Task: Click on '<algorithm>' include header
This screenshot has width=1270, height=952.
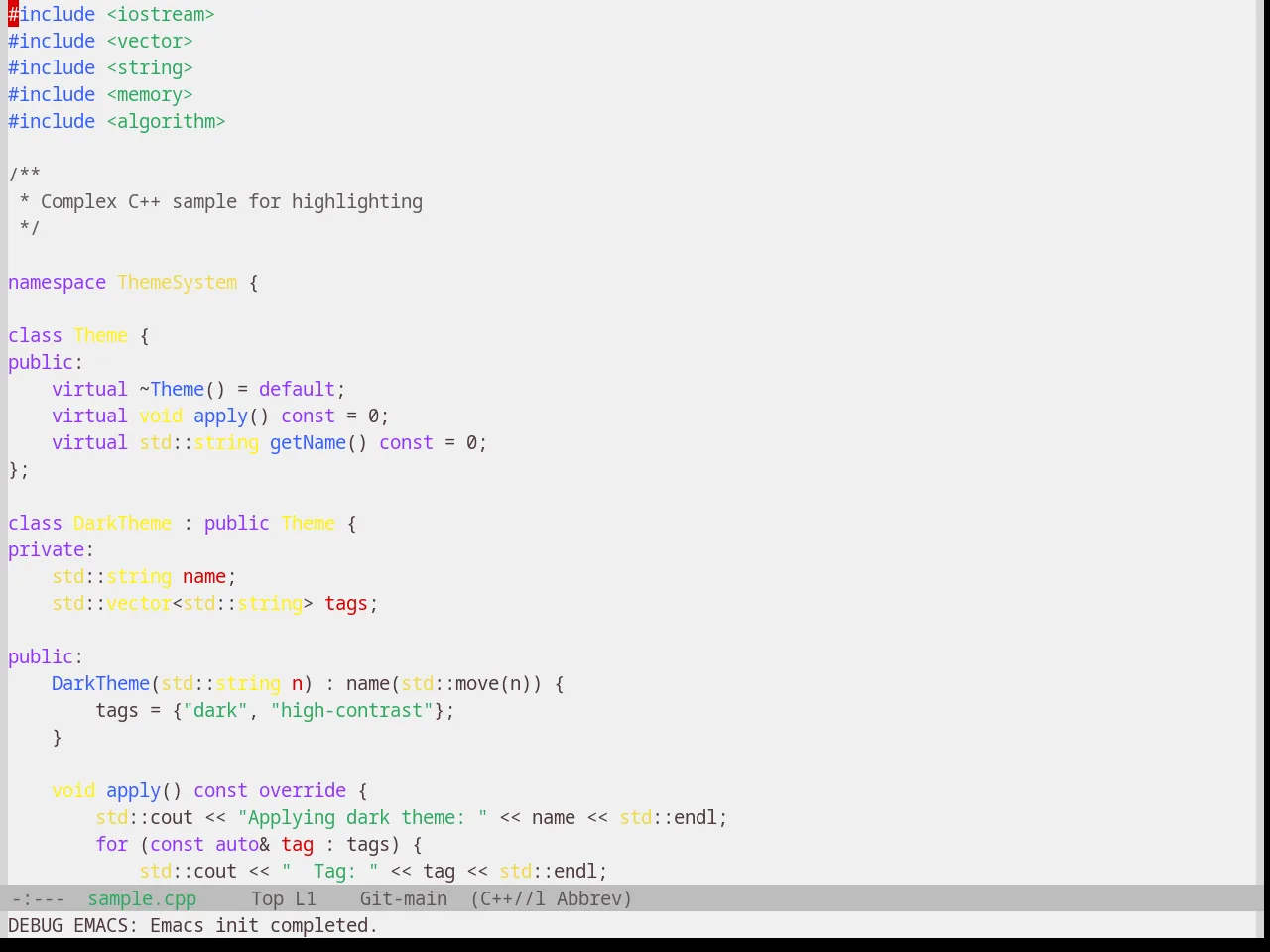Action: (x=167, y=121)
